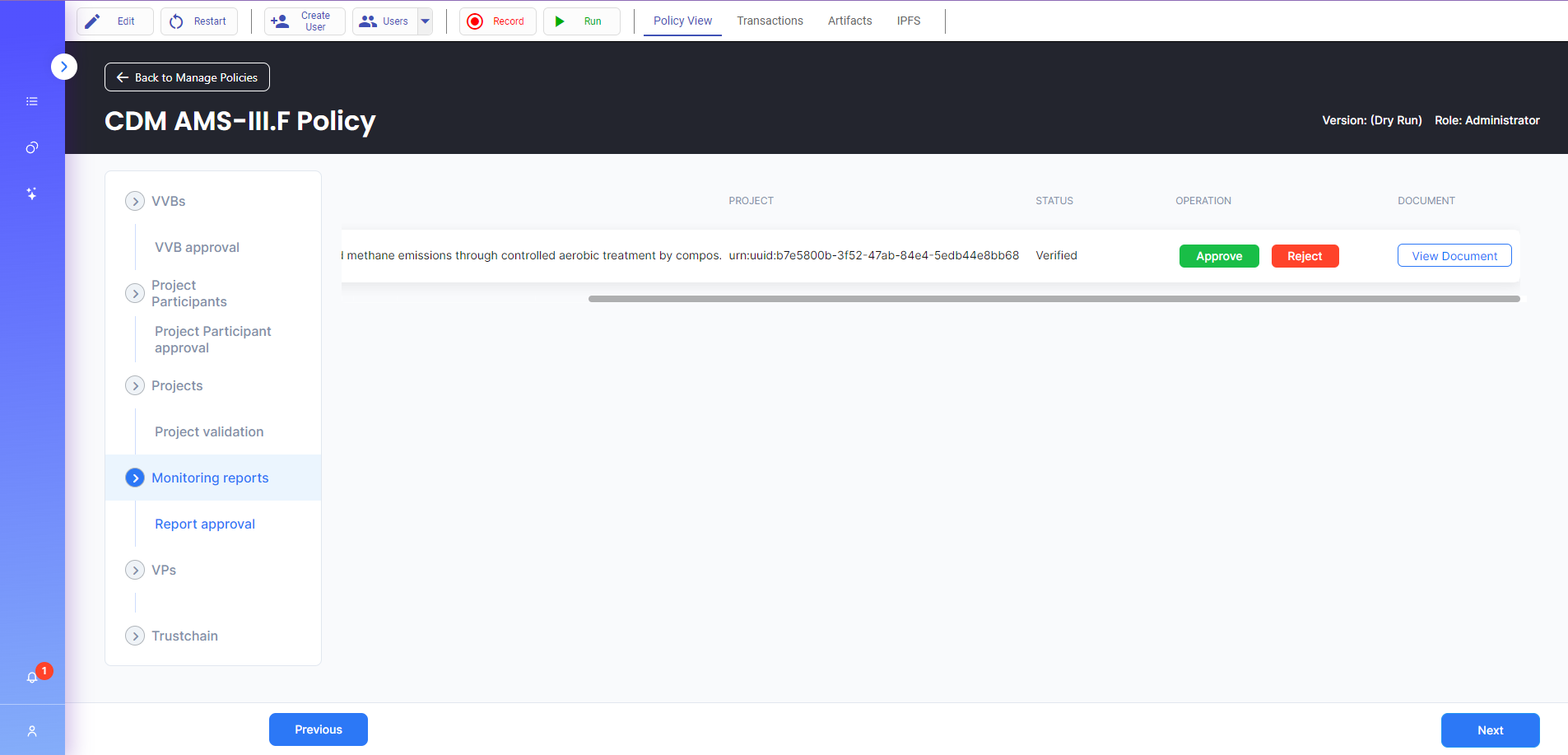
Task: Open the user profile icon in sidebar
Action: click(x=32, y=731)
